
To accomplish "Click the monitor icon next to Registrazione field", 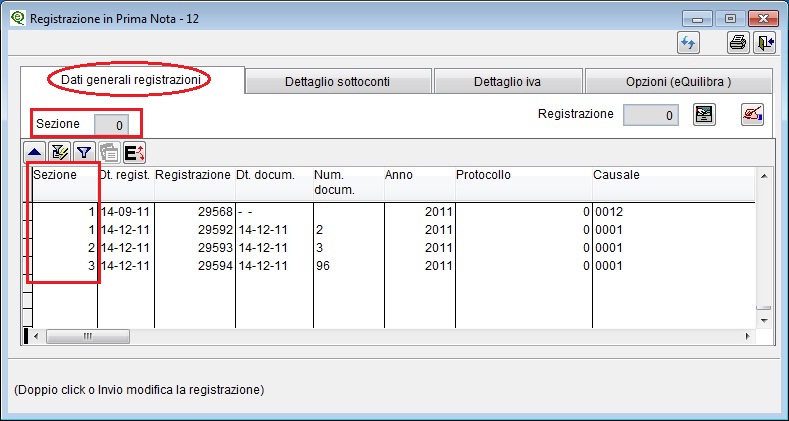I will click(x=704, y=115).
